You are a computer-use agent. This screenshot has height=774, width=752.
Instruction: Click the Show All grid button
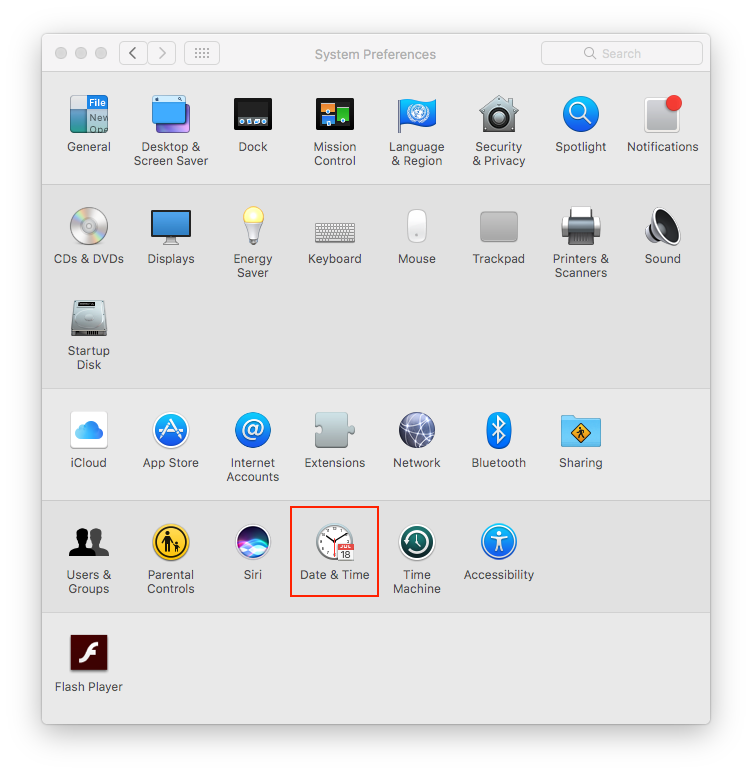point(202,53)
